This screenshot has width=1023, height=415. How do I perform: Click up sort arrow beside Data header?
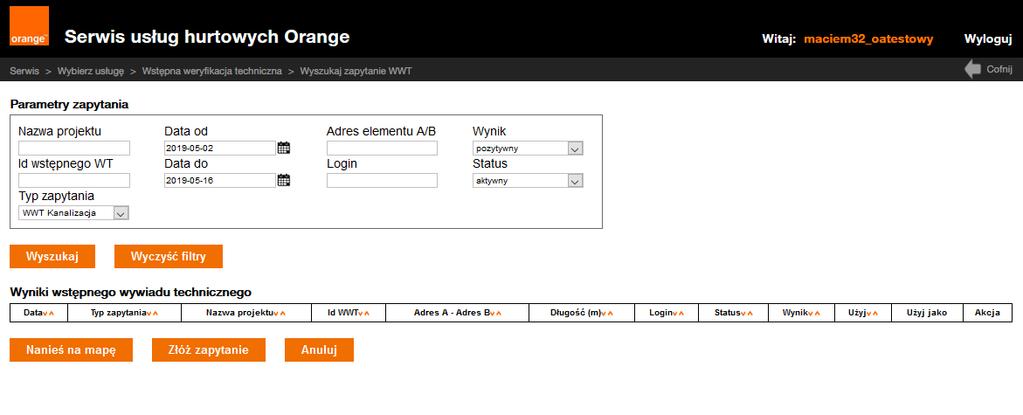52,313
